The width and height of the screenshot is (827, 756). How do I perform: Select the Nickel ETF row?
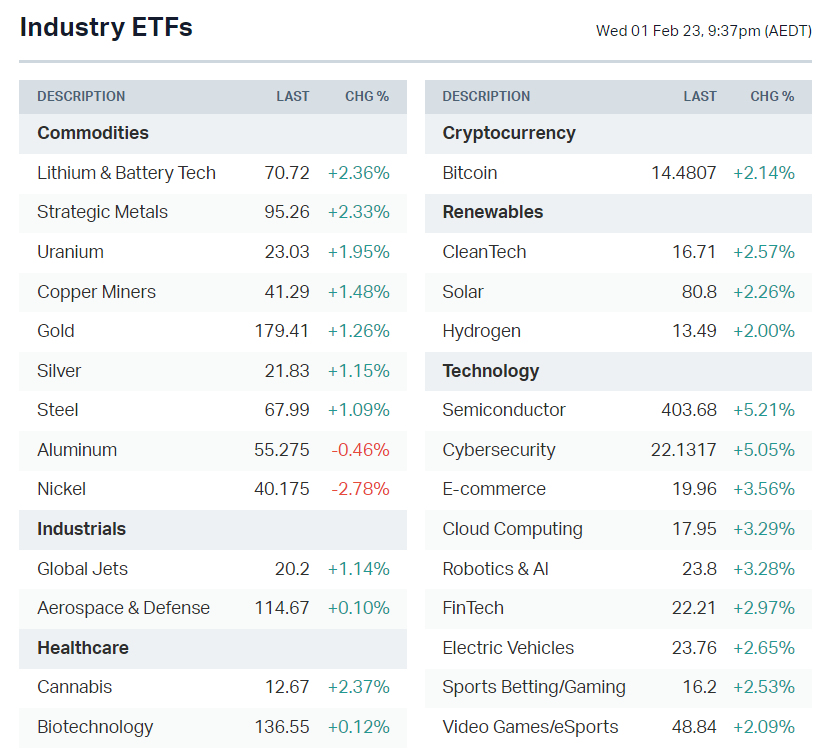pos(61,489)
